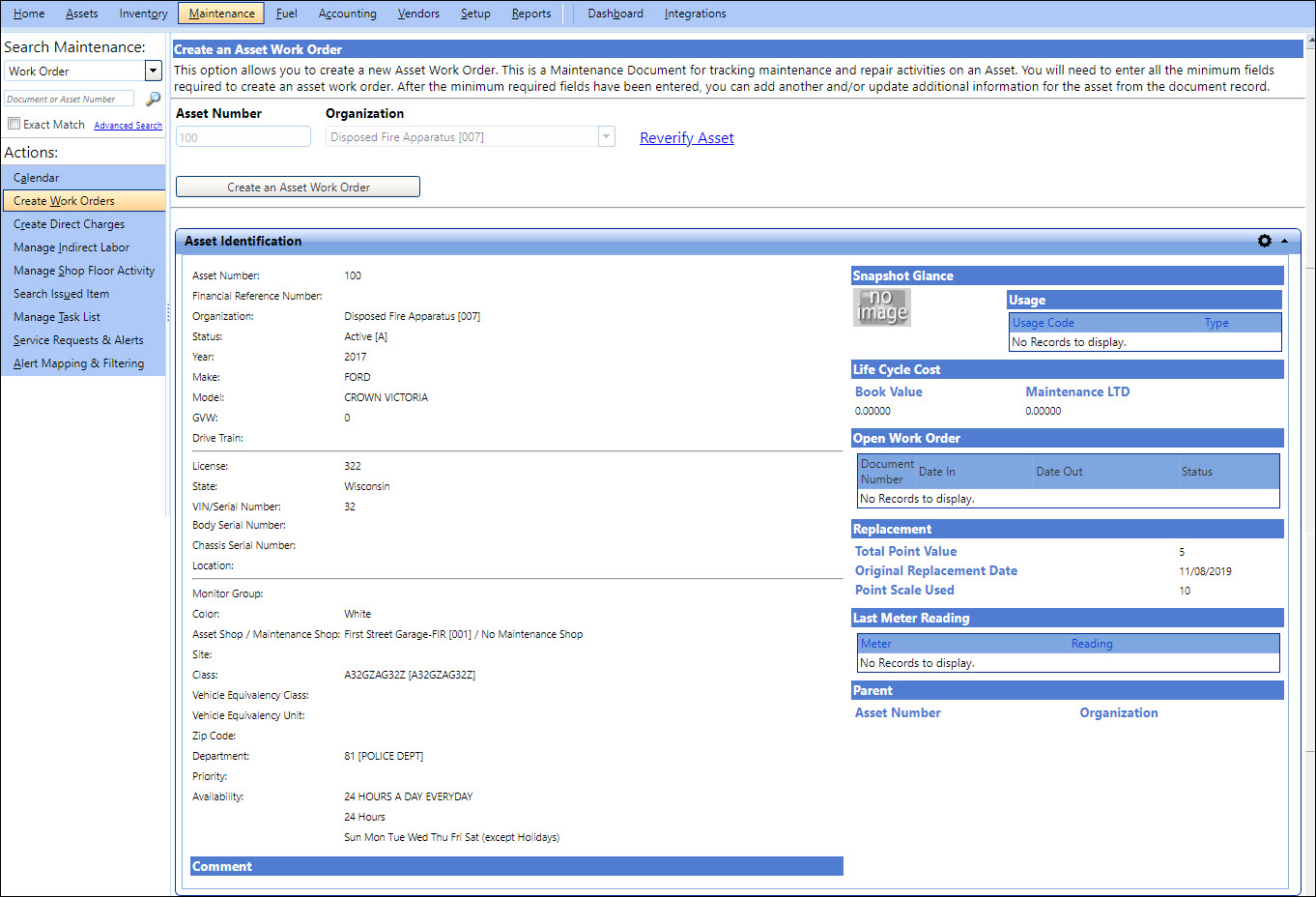1316x897 pixels.
Task: Click the First Street Garage-FIR shop value
Action: click(464, 634)
